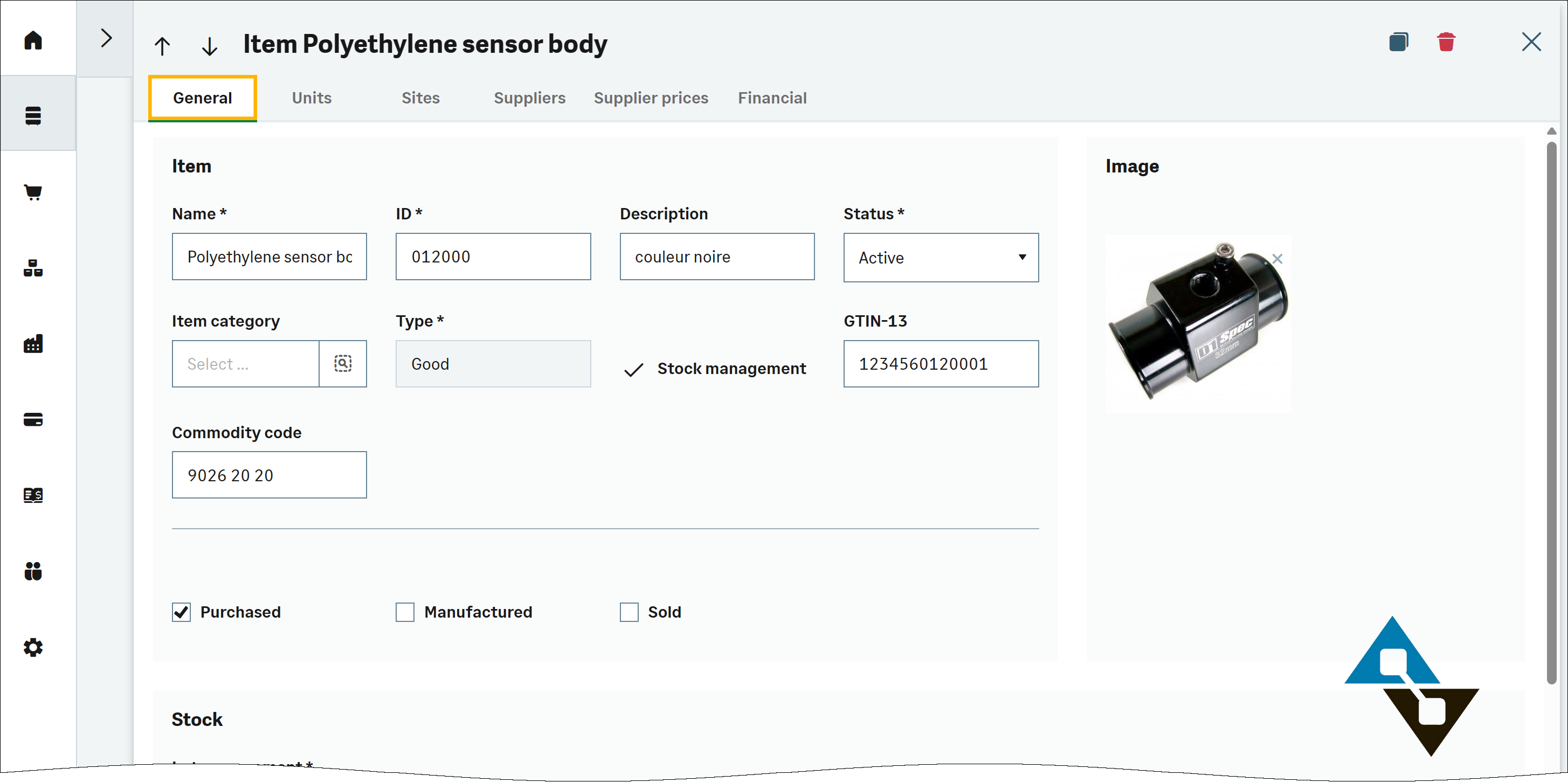
Task: Open the factory manufacturing sidebar icon
Action: coord(33,344)
